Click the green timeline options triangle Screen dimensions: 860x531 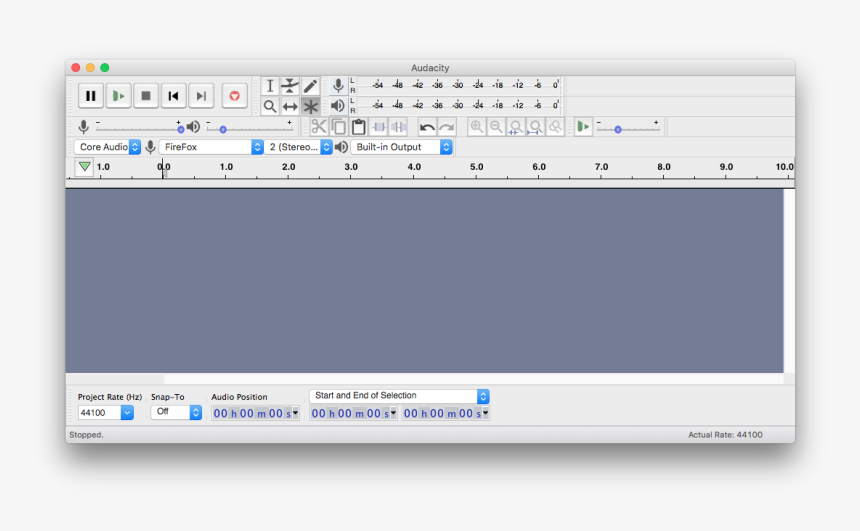click(84, 167)
